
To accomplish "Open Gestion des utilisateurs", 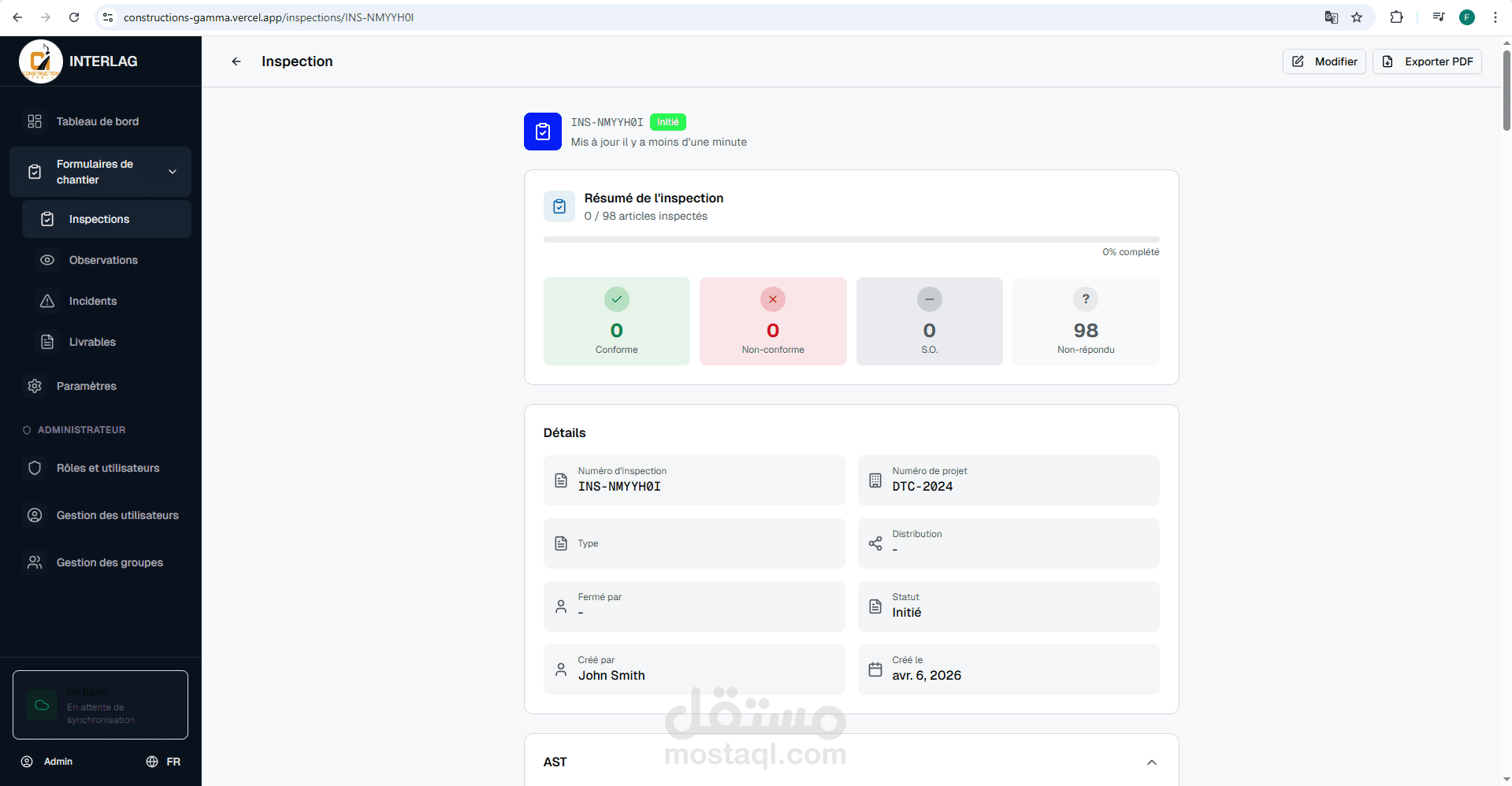I will pos(100,515).
